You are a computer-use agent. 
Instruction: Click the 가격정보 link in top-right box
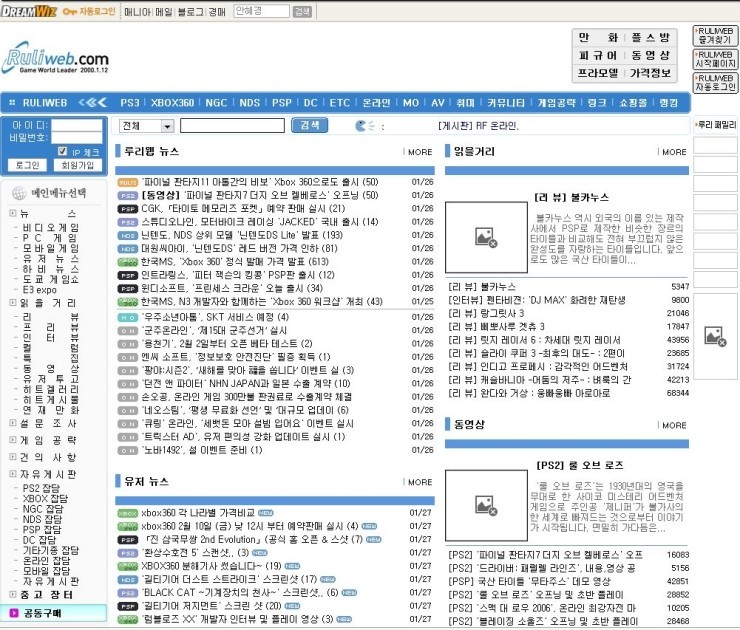650,73
